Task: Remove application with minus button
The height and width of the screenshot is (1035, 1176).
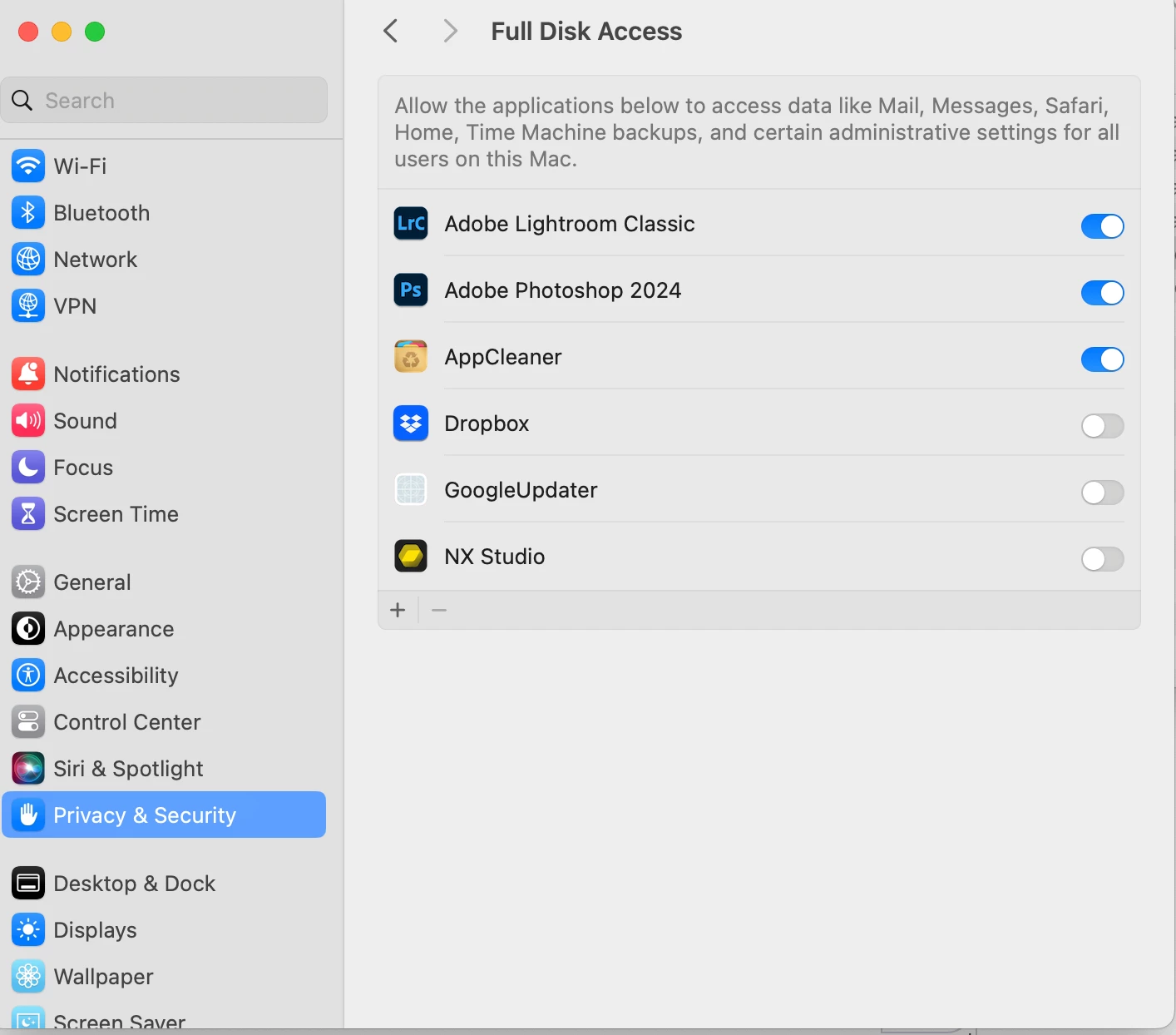Action: click(439, 610)
